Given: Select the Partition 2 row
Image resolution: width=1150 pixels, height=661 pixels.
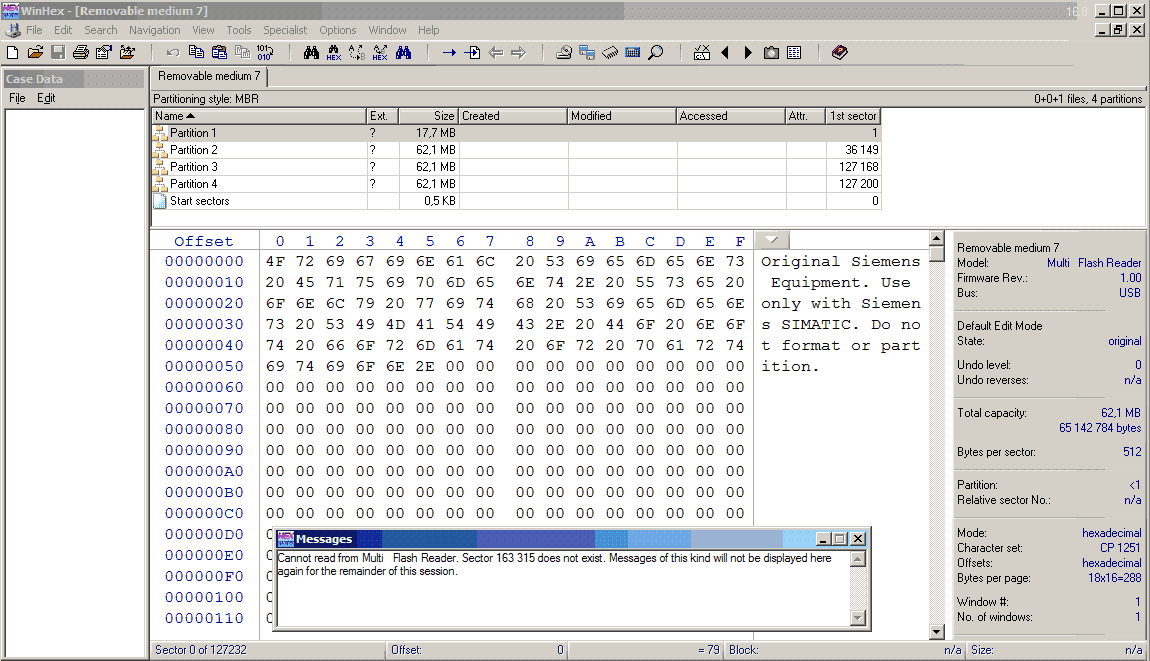Looking at the screenshot, I should (x=516, y=150).
